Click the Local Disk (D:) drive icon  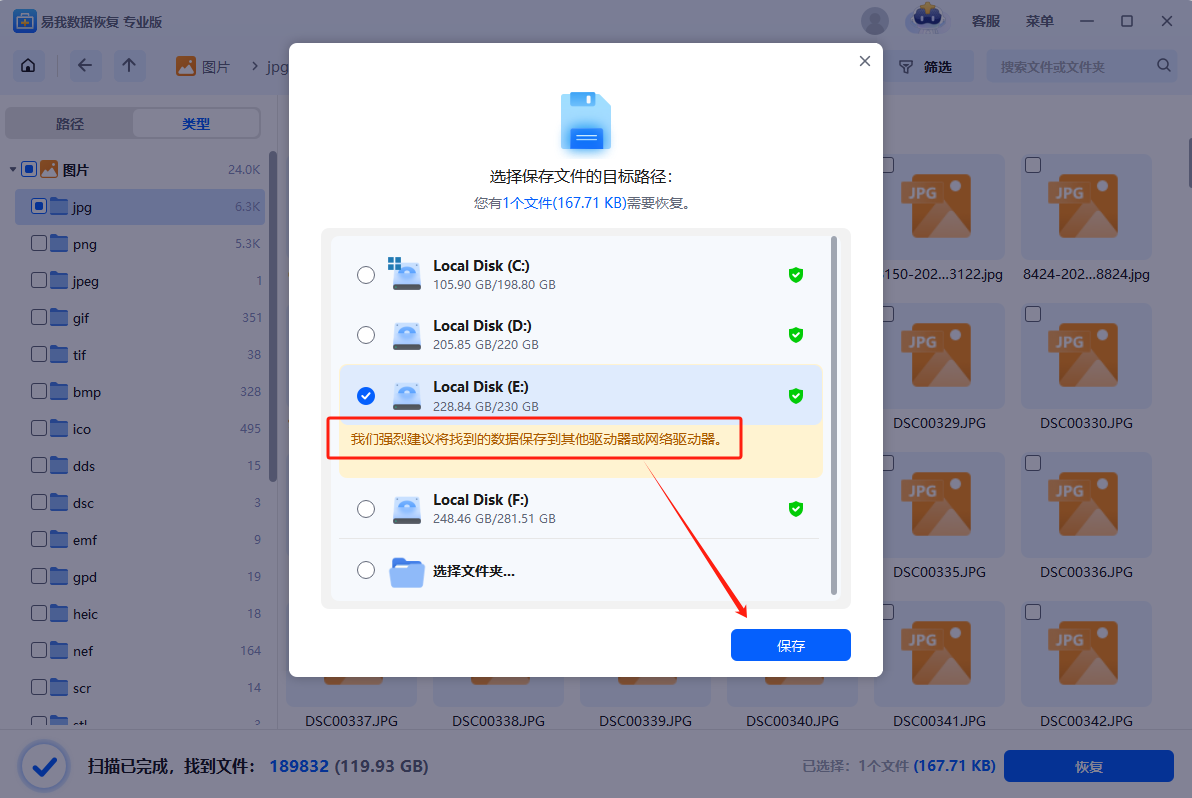(x=407, y=335)
